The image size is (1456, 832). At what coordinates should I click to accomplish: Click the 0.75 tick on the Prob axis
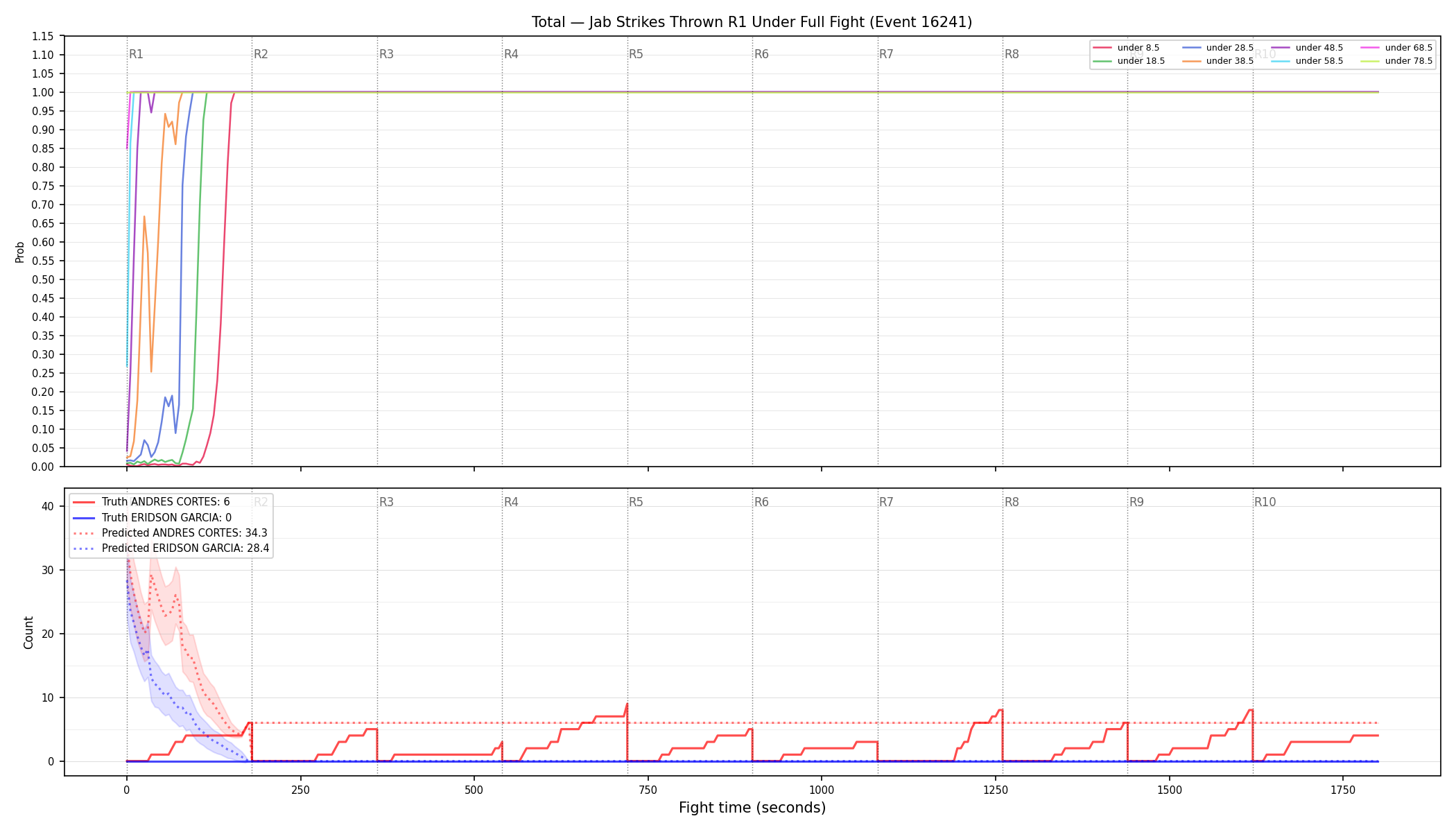[x=43, y=187]
